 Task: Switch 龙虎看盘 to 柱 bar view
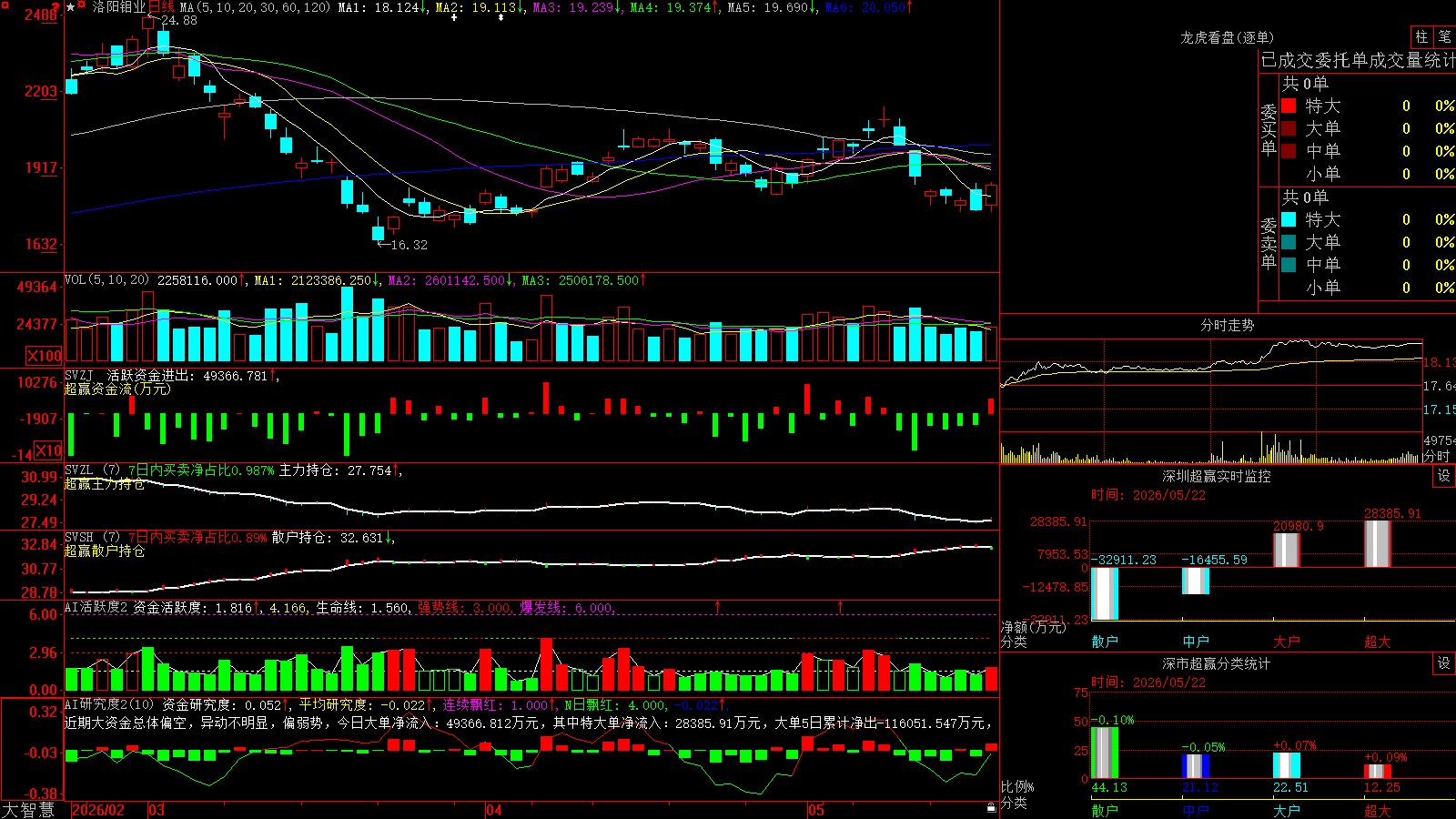pos(1421,36)
